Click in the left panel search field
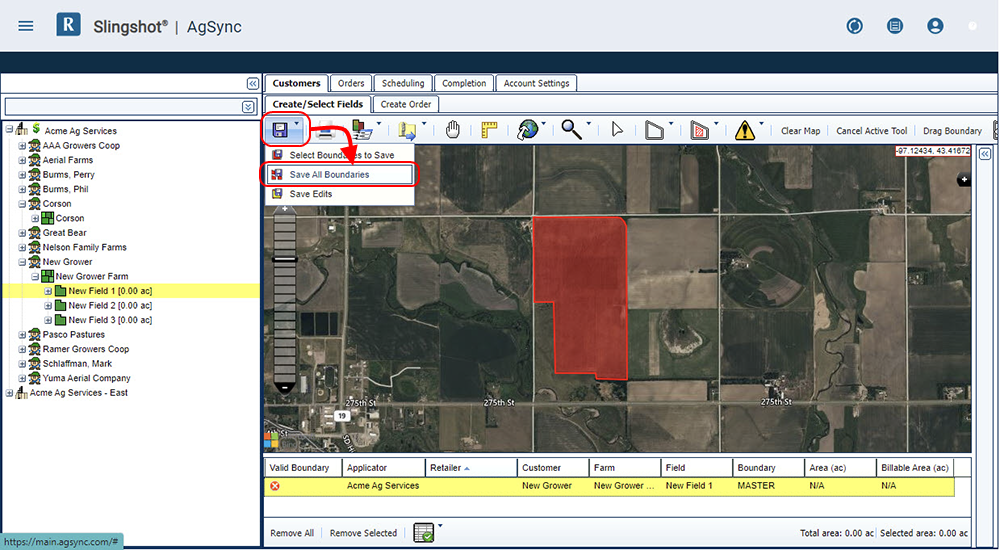The height and width of the screenshot is (550, 1000). [123, 107]
